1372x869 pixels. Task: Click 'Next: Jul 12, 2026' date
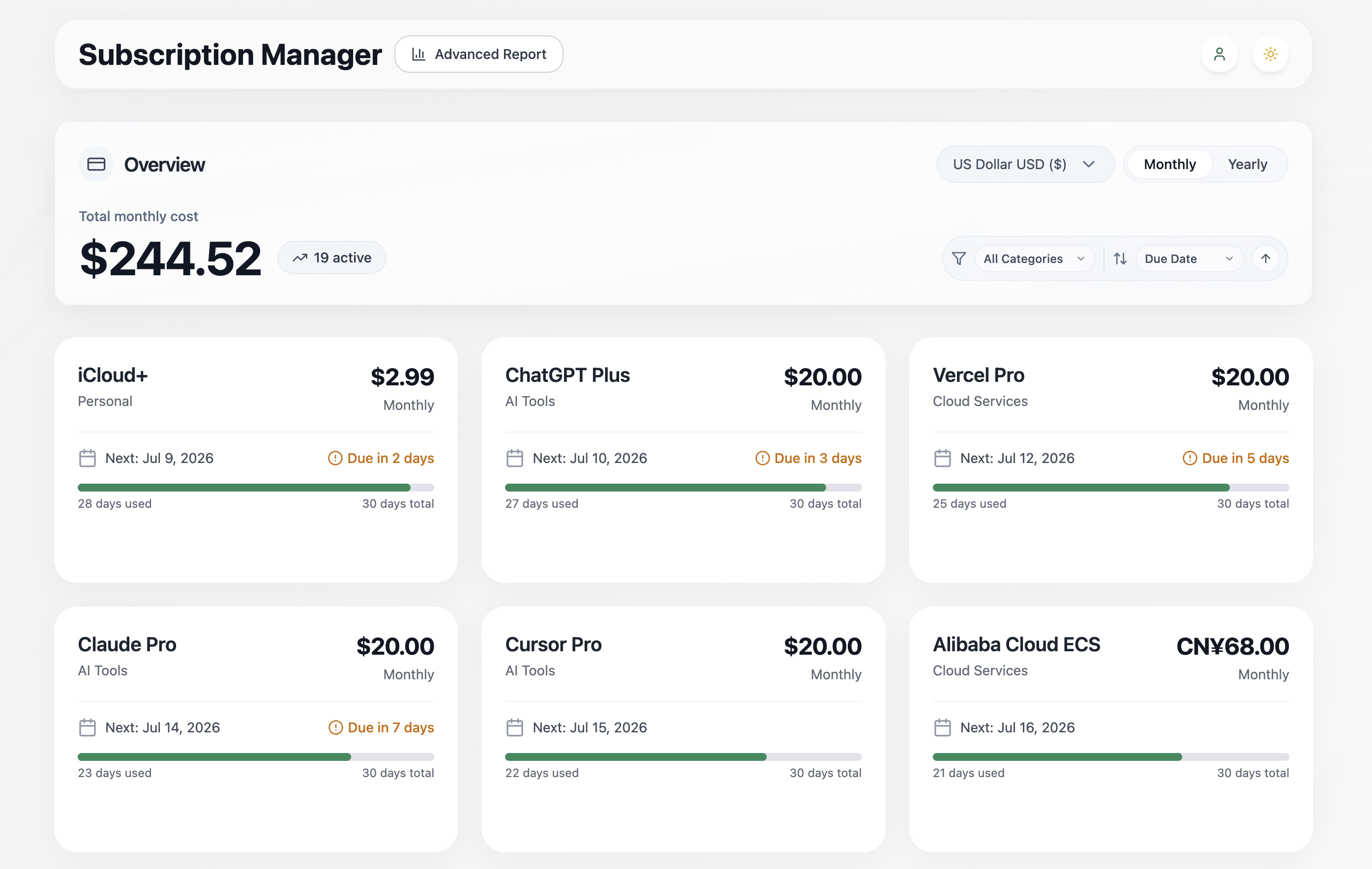(x=1017, y=459)
